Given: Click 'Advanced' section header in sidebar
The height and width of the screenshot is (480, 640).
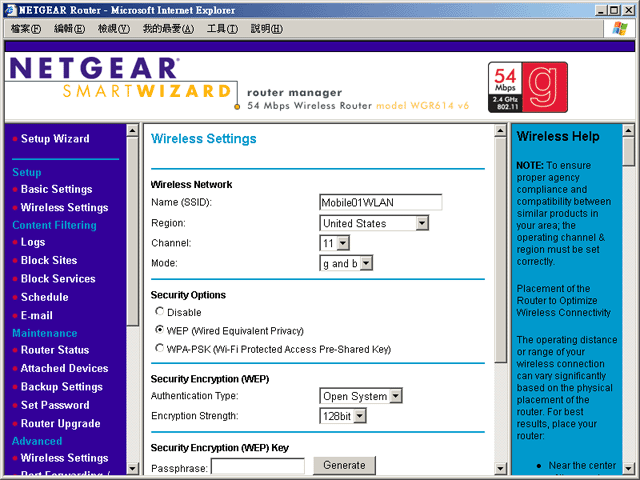Looking at the screenshot, I should pyautogui.click(x=37, y=441).
